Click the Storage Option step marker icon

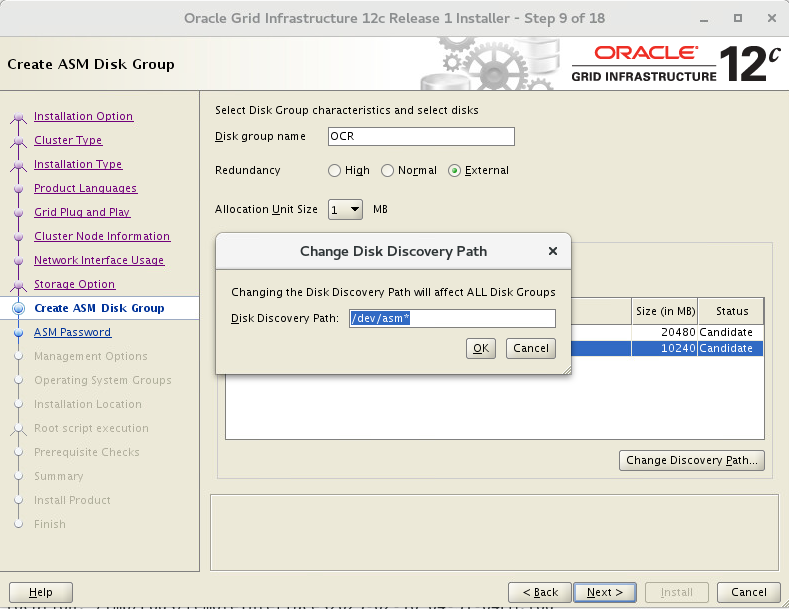tap(19, 285)
